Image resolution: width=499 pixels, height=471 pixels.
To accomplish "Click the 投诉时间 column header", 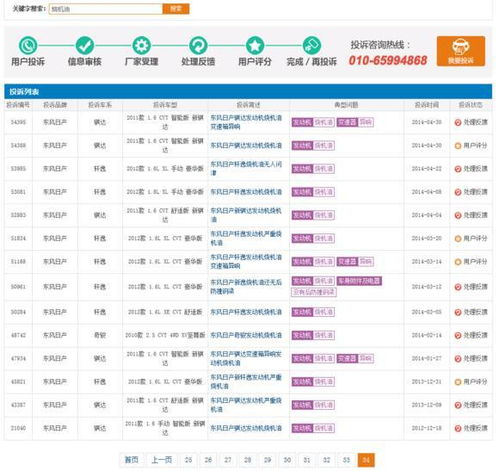I will click(x=427, y=105).
